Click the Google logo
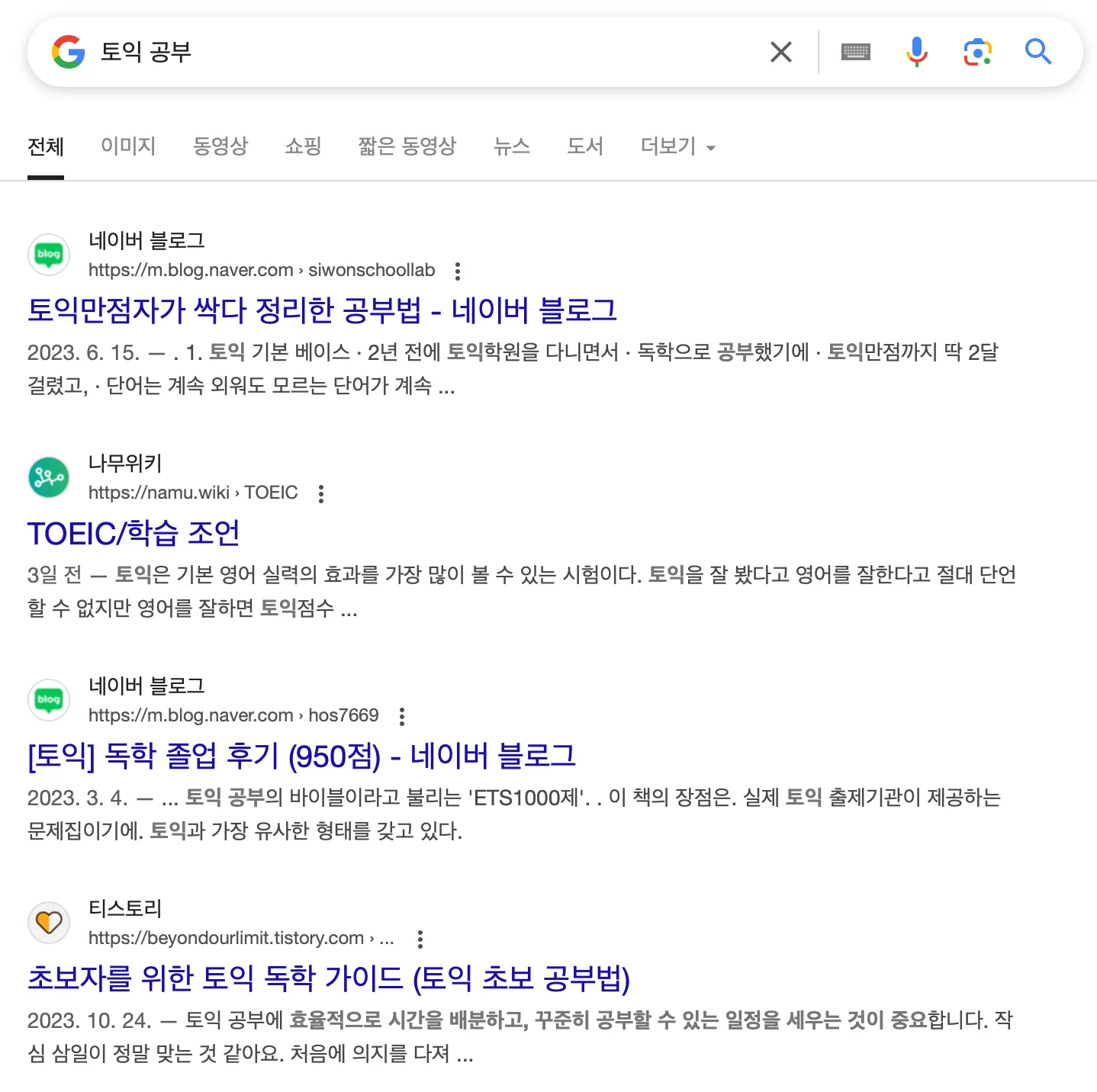This screenshot has width=1097, height=1092. (68, 52)
